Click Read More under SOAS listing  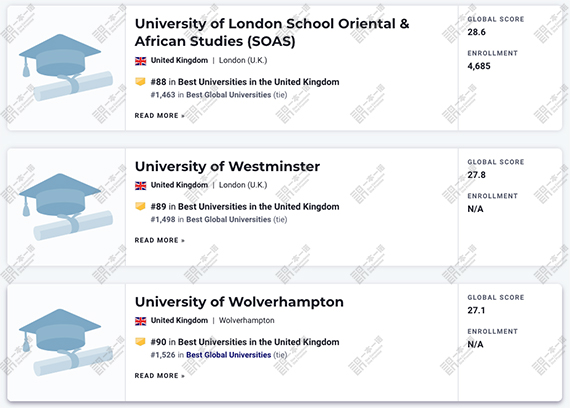(x=160, y=116)
